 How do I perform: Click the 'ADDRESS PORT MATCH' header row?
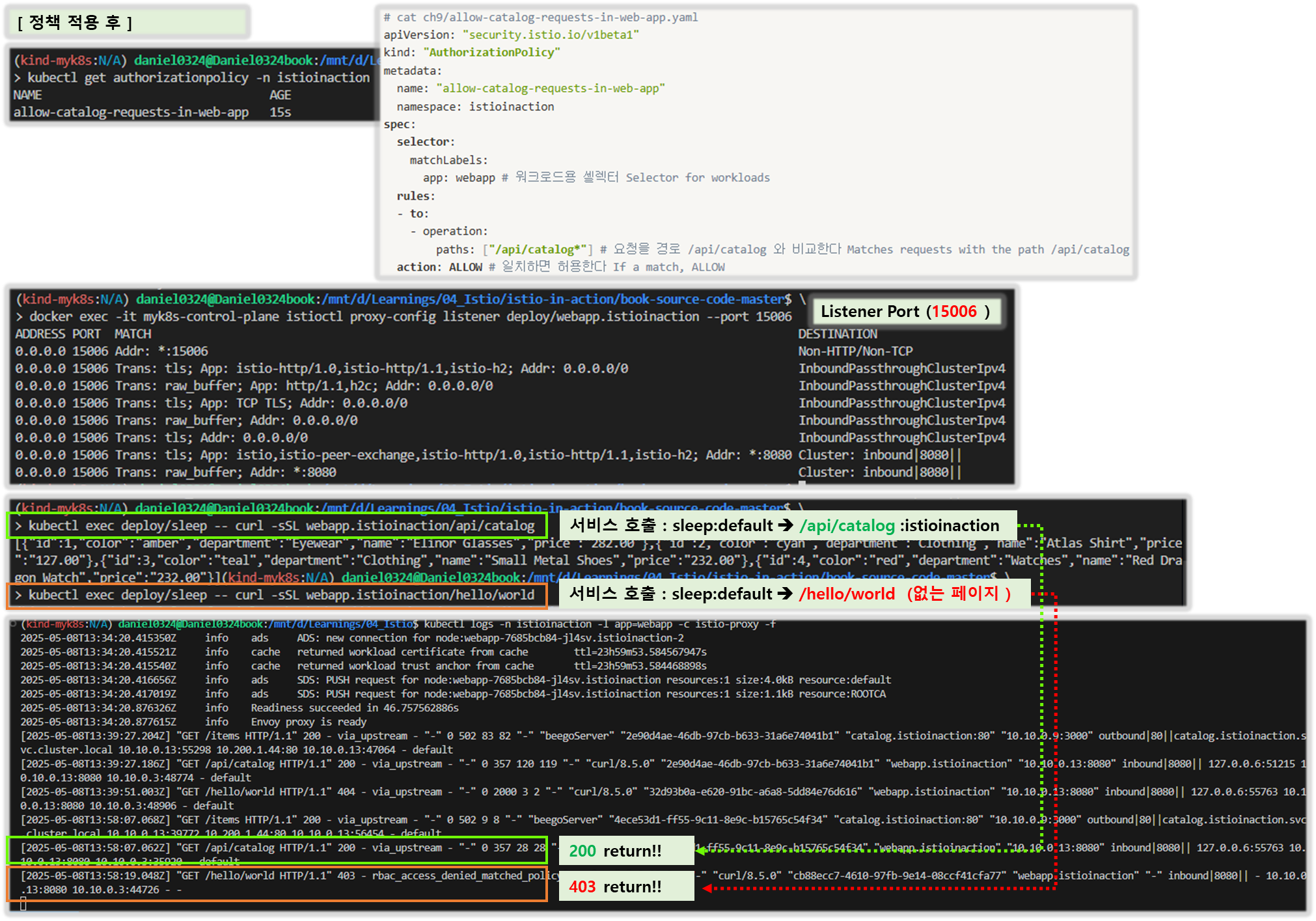(83, 334)
